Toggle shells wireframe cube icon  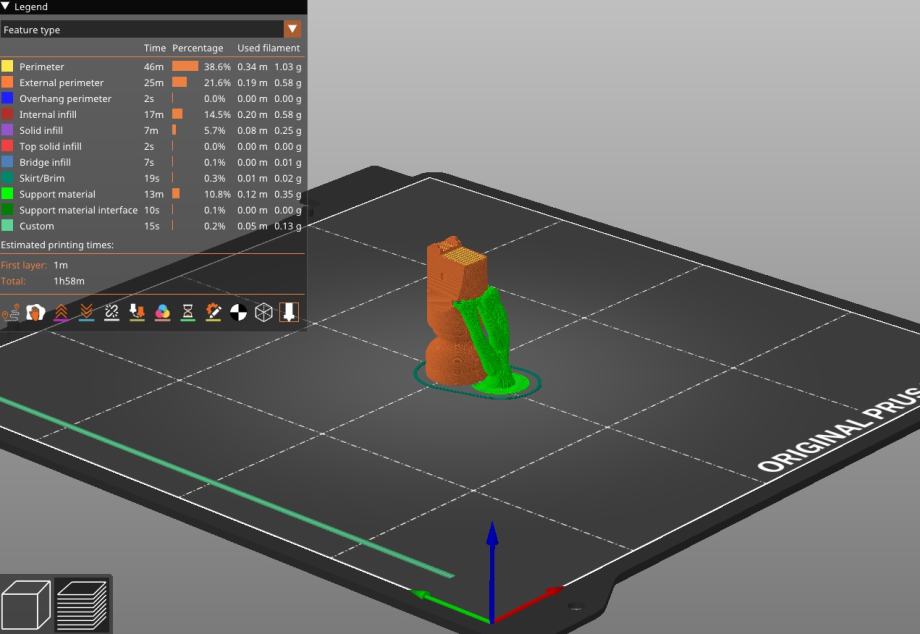pyautogui.click(x=264, y=313)
